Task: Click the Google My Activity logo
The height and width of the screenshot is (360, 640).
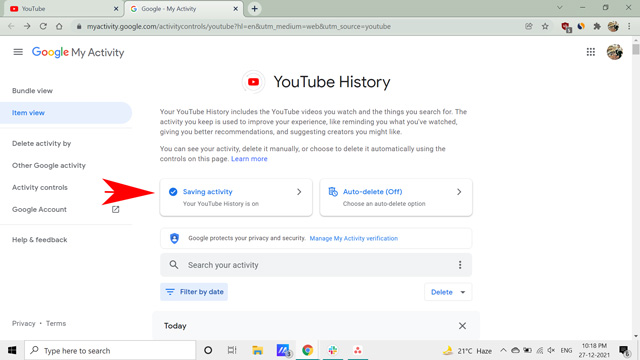Action: 78,52
